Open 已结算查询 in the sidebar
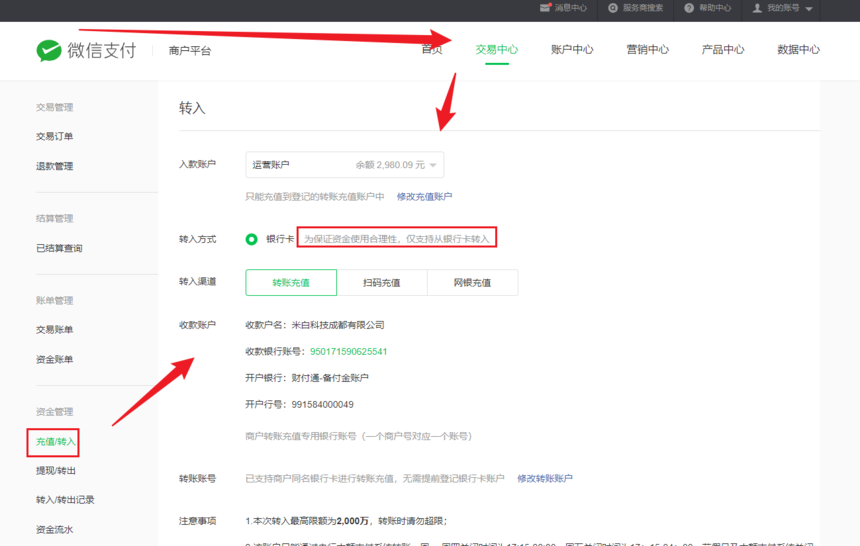The image size is (860, 546). pyautogui.click(x=59, y=248)
